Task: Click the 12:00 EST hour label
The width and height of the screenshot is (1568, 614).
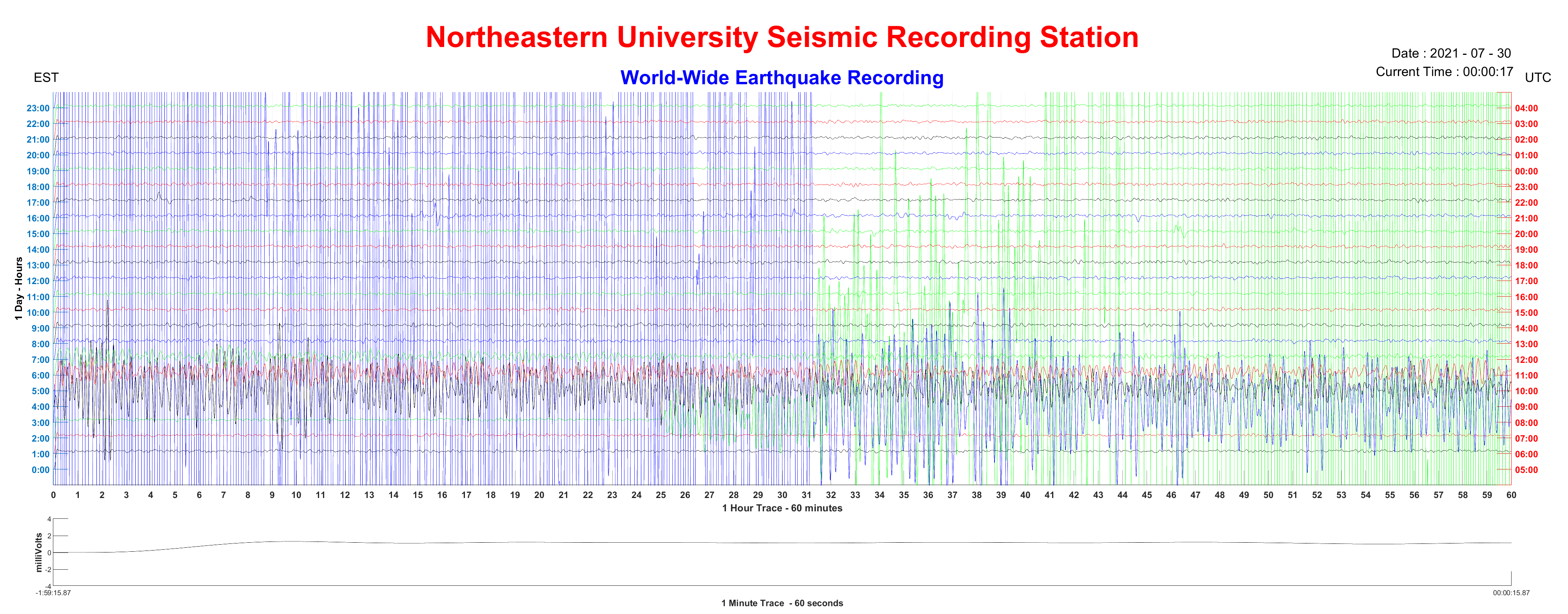Action: [38, 281]
